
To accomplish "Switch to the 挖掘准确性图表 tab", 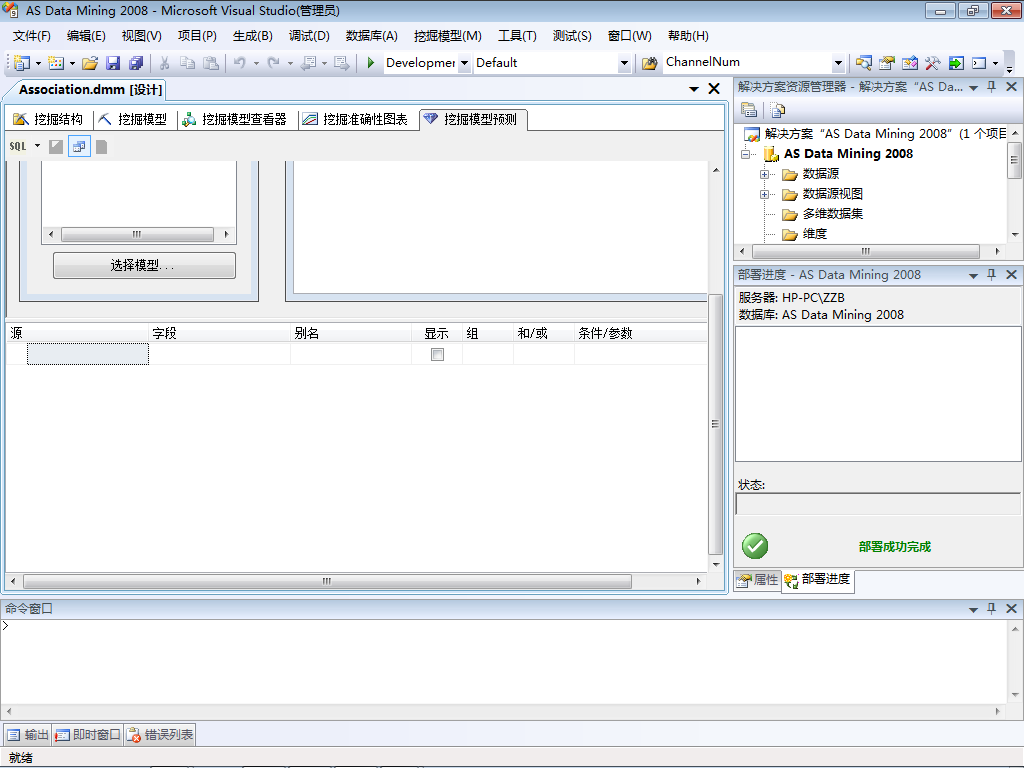I will [x=356, y=120].
